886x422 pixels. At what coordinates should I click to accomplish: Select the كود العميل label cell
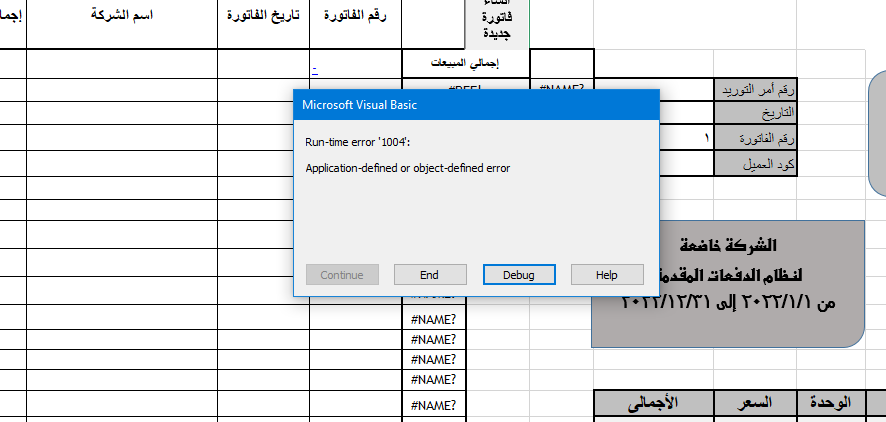(755, 164)
